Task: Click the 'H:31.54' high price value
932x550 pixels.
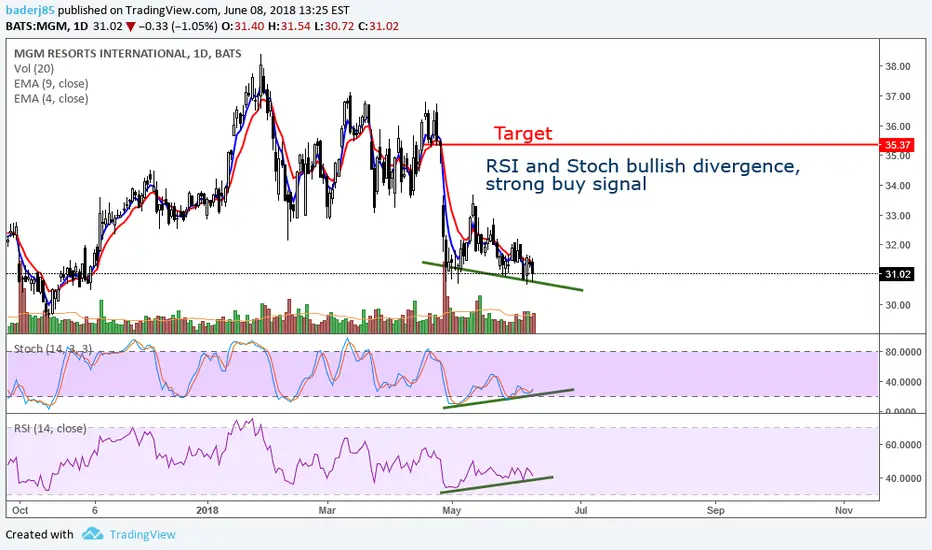Action: pyautogui.click(x=288, y=26)
